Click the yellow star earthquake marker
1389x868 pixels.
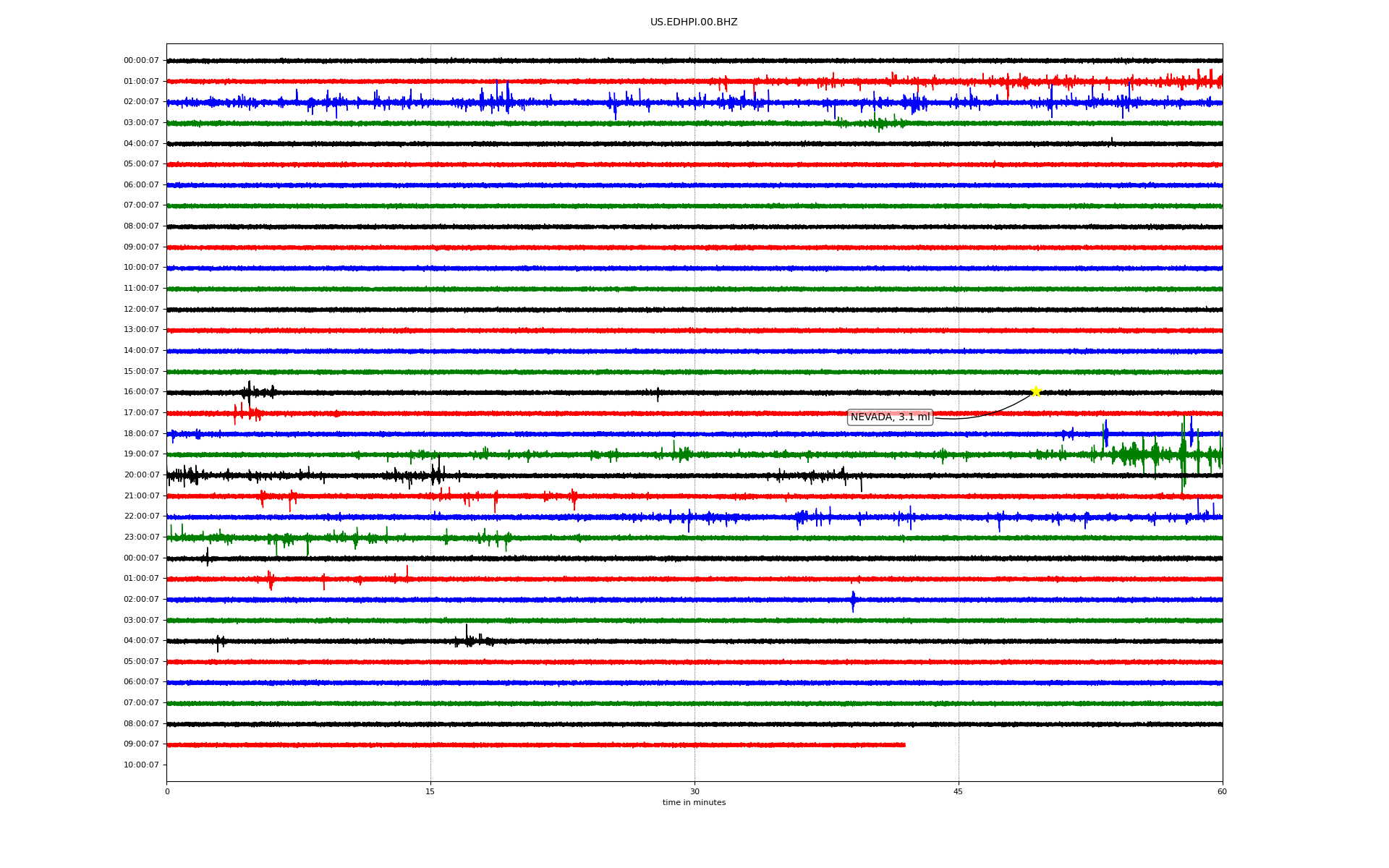pyautogui.click(x=1035, y=391)
